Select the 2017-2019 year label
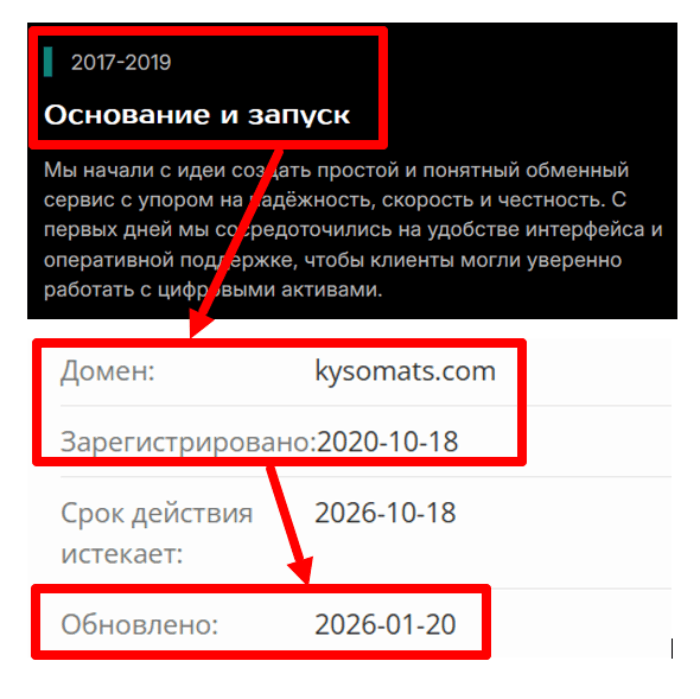 click(121, 62)
